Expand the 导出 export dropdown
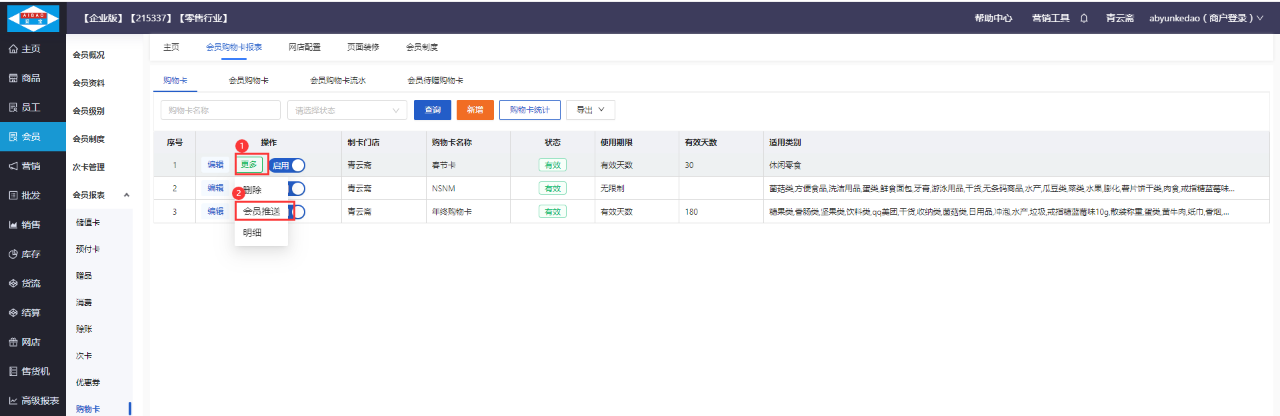Viewport: 1280px width, 416px height. 590,110
